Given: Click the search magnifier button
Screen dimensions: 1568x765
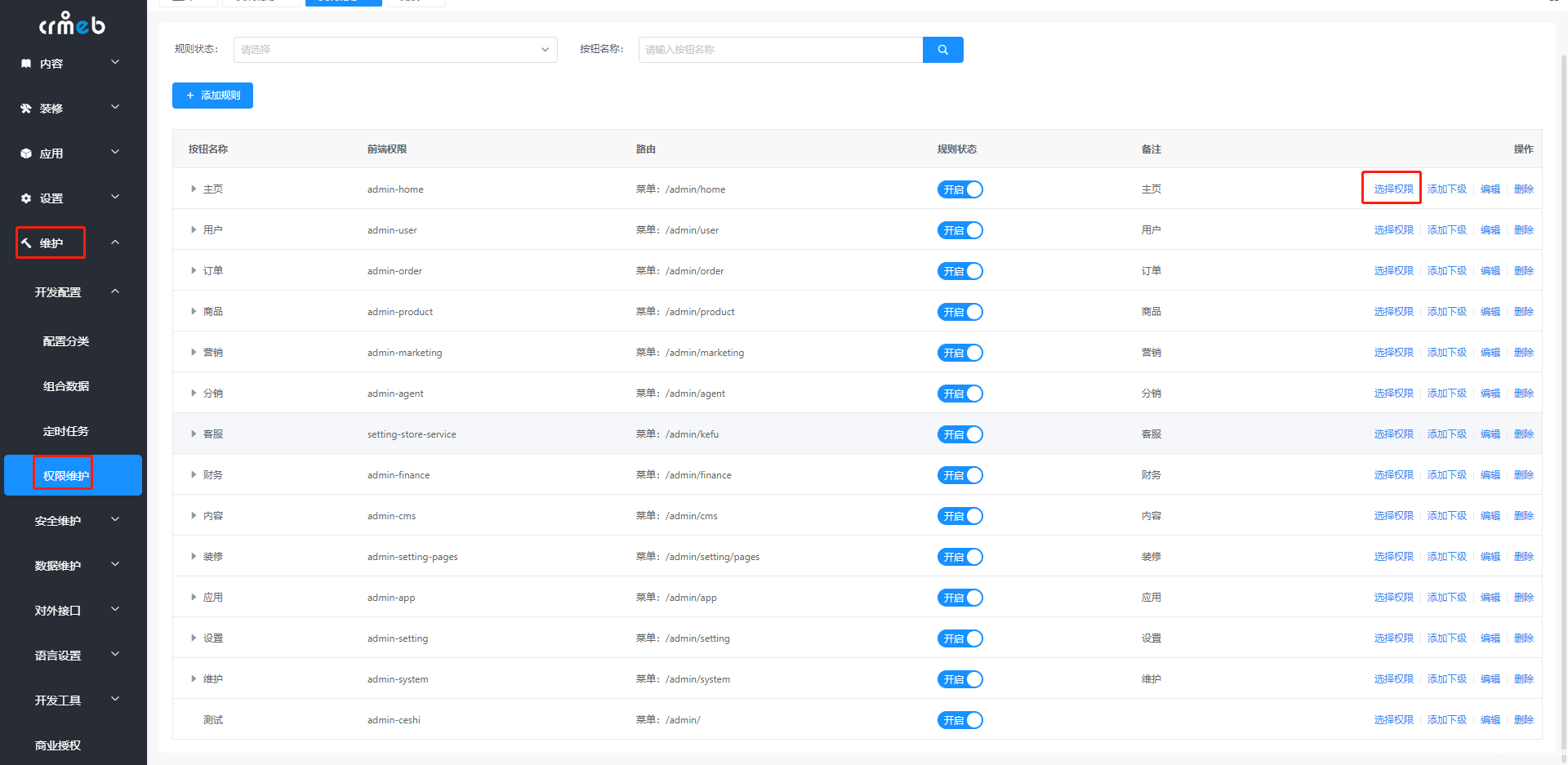Looking at the screenshot, I should (942, 50).
